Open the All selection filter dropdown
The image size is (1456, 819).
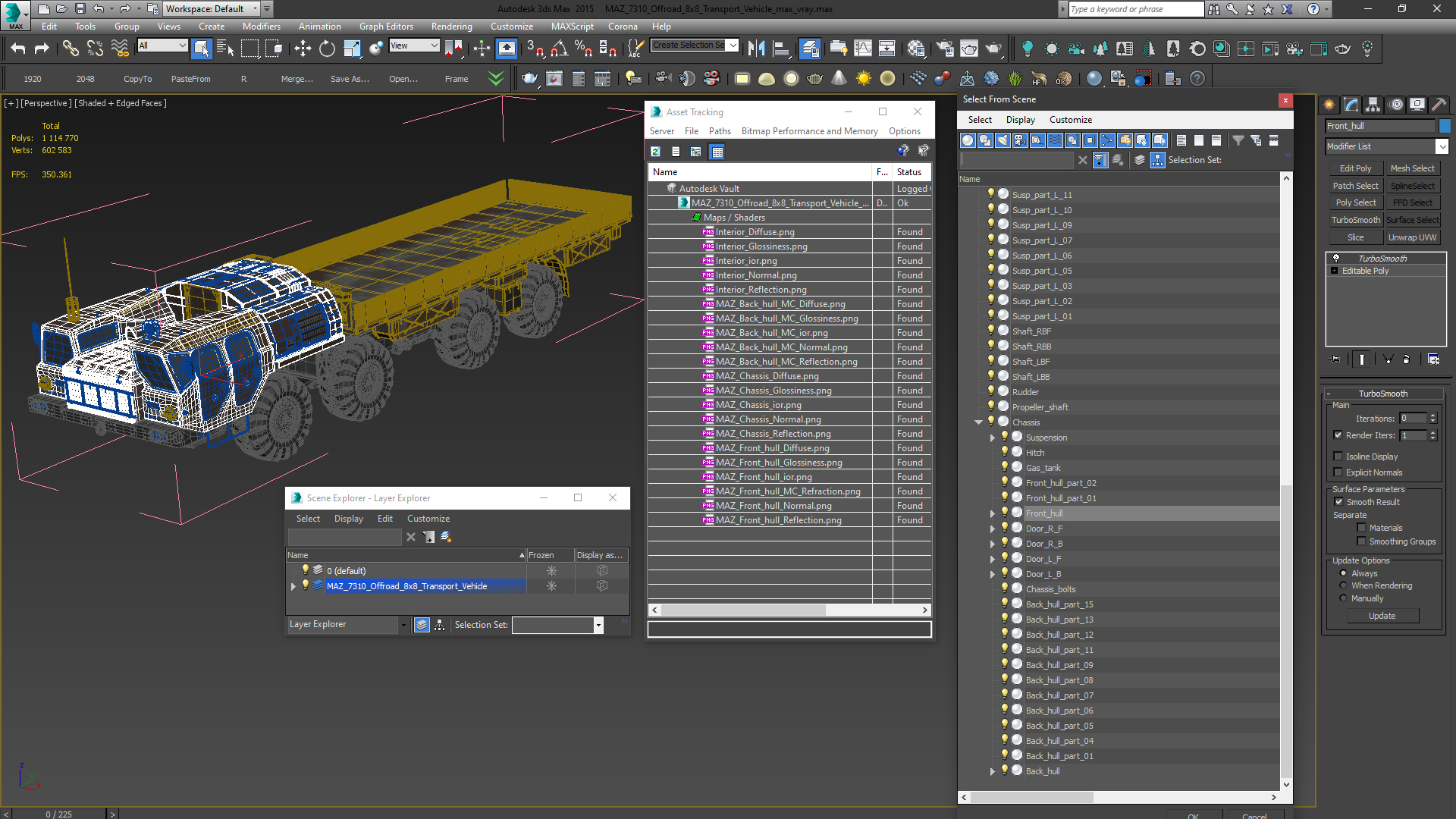162,45
